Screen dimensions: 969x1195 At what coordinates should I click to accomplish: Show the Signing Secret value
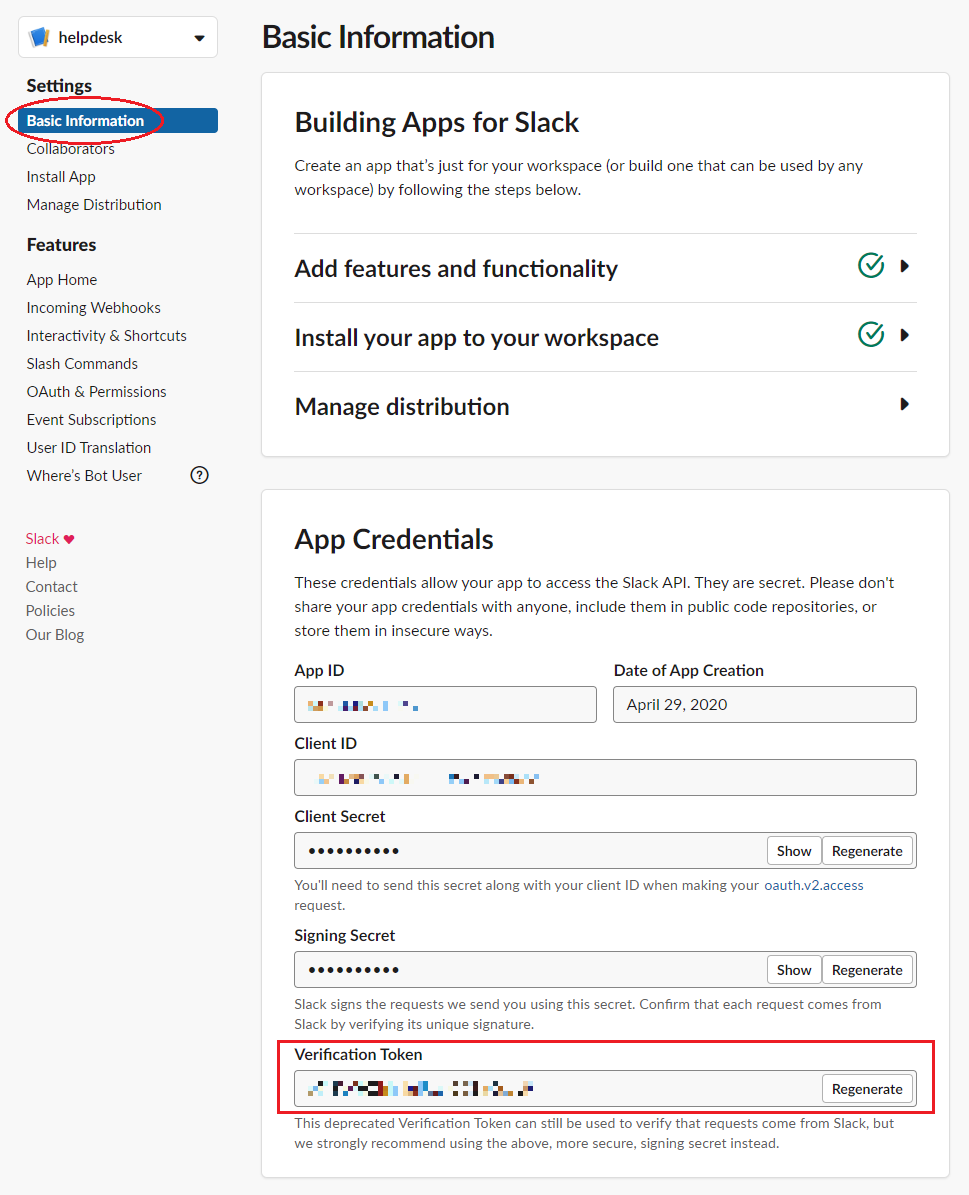pyautogui.click(x=794, y=970)
